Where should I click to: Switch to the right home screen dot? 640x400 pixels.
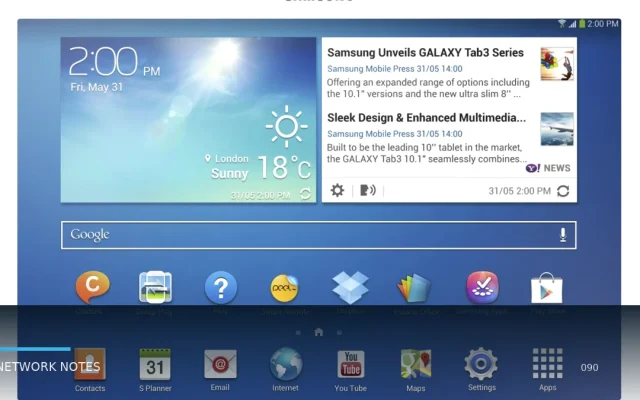point(339,333)
